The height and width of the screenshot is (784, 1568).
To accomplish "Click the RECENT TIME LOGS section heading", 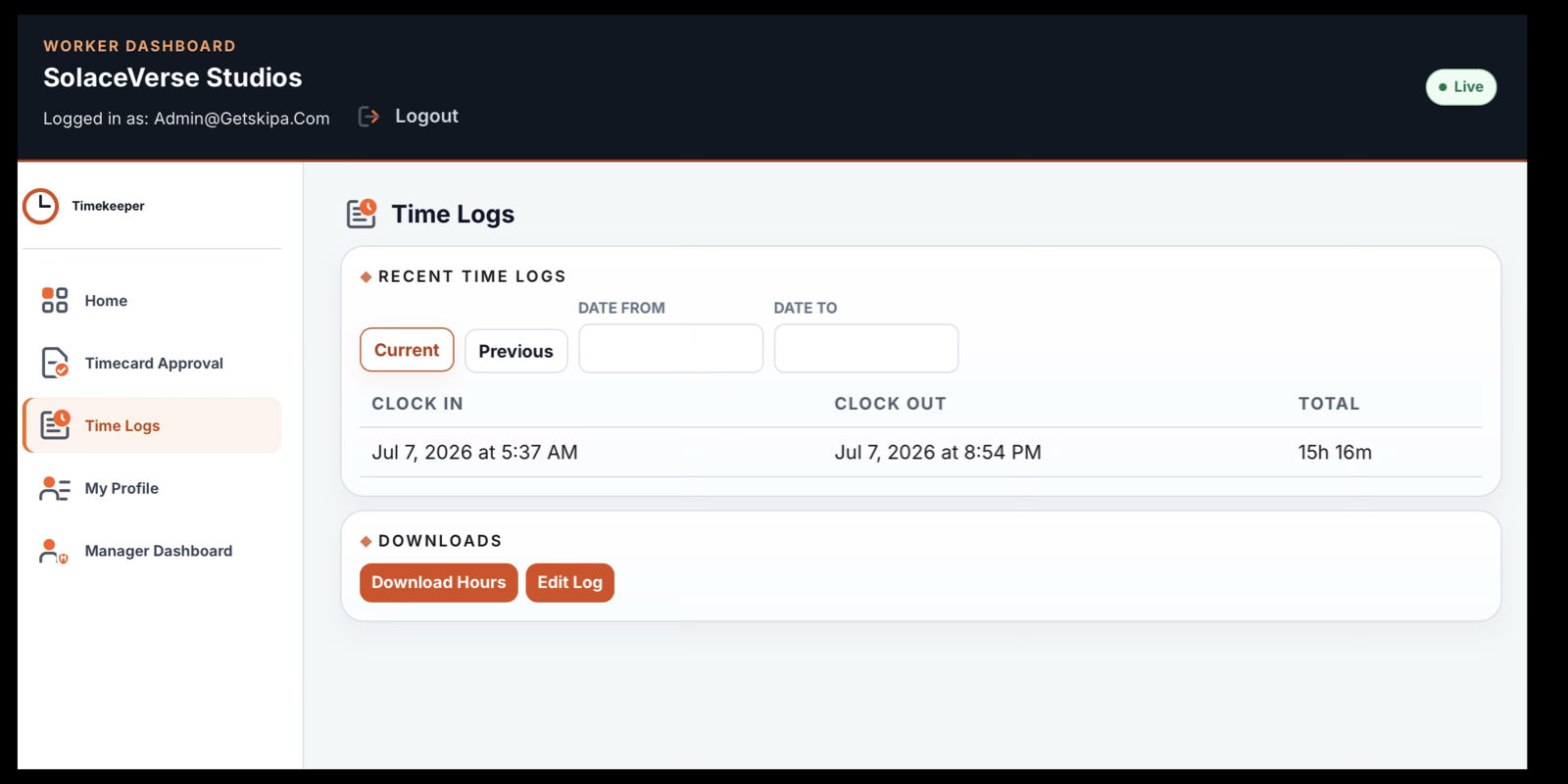I will click(x=472, y=276).
